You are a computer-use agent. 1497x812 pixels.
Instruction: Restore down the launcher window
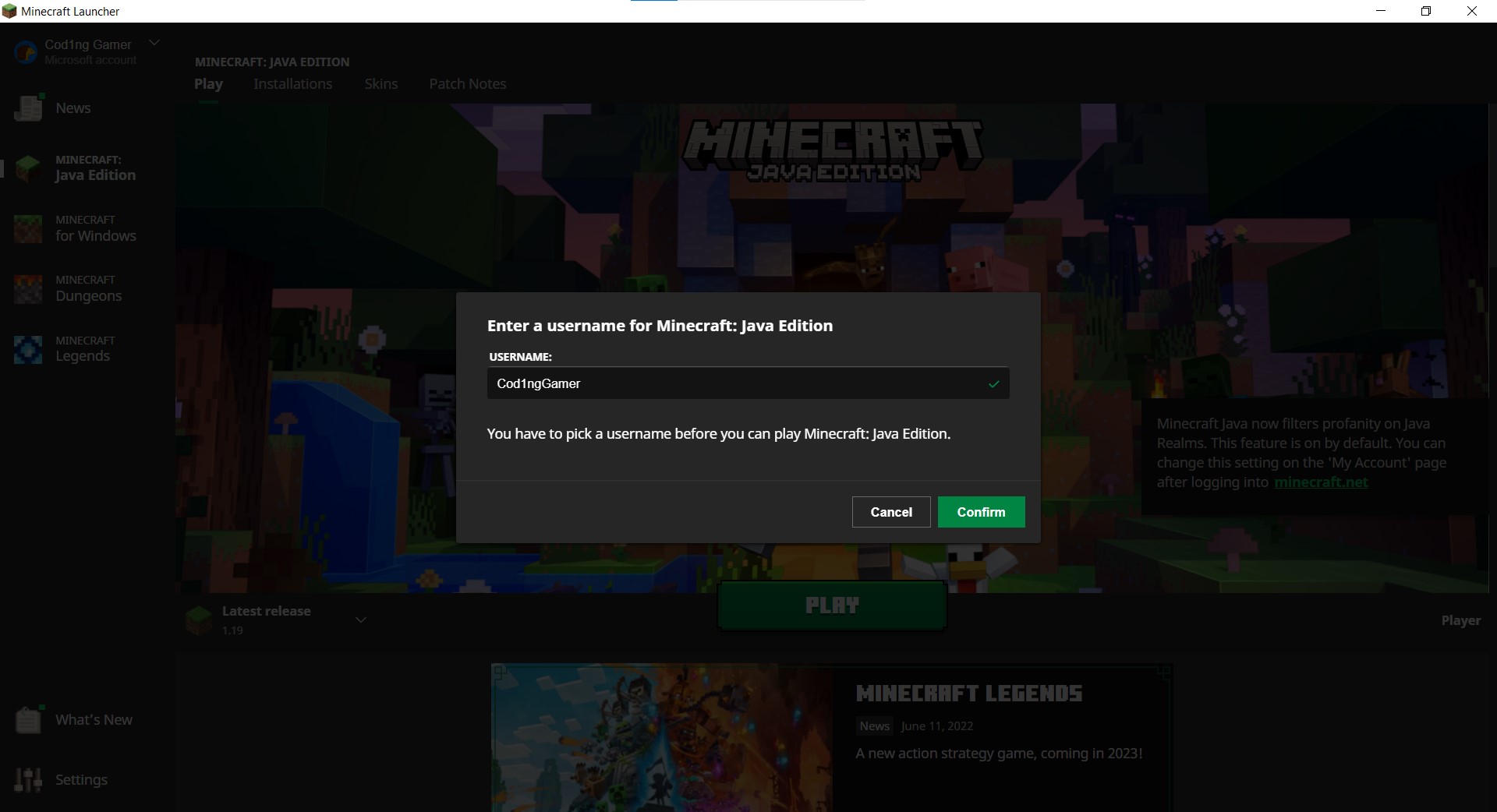[1426, 11]
